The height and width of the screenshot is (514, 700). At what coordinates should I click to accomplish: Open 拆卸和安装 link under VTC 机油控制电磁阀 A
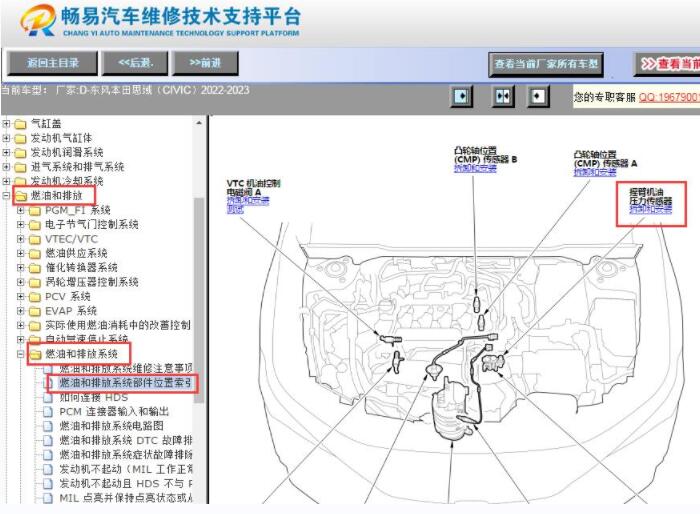pyautogui.click(x=248, y=201)
